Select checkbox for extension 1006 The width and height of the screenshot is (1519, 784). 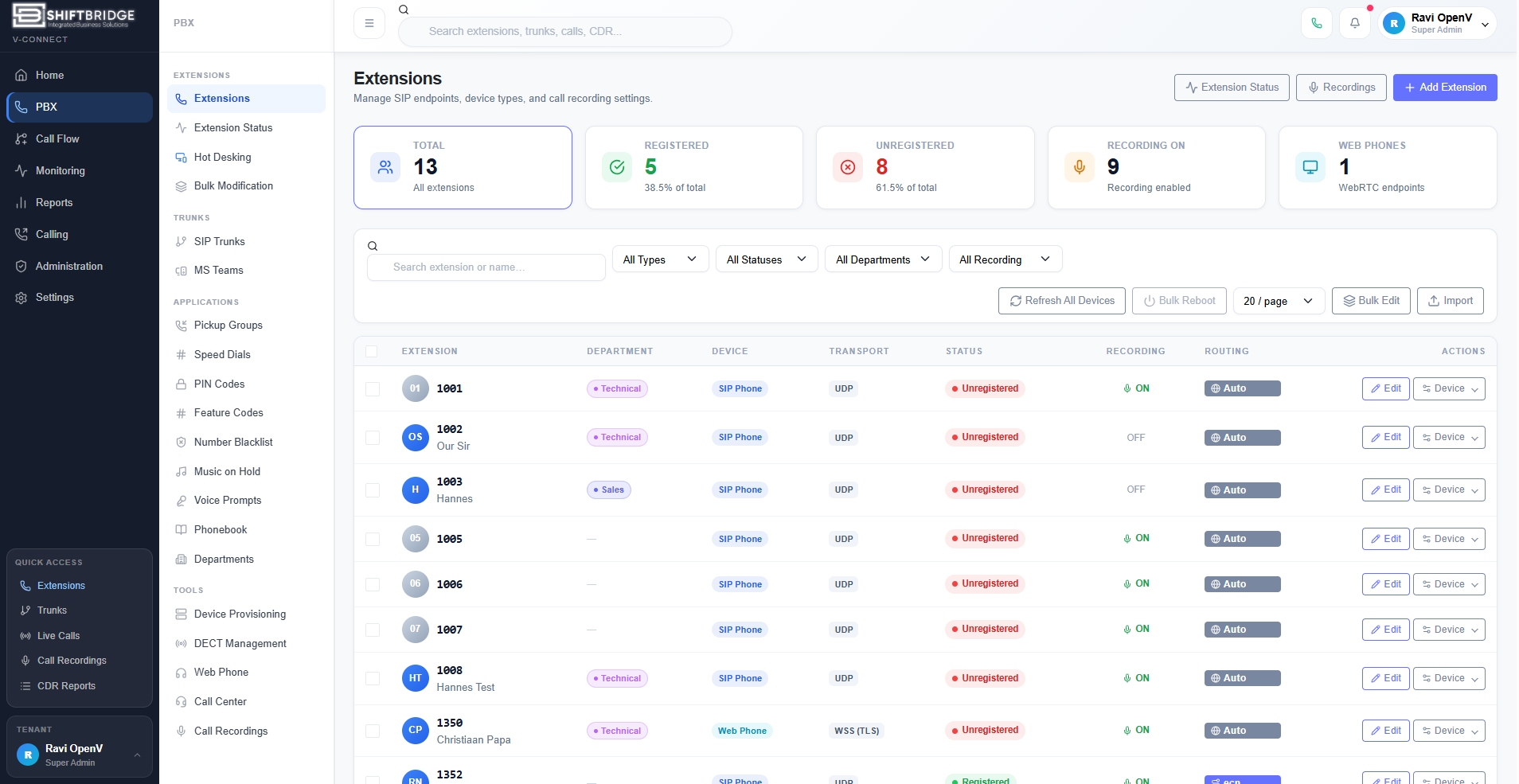click(x=373, y=585)
